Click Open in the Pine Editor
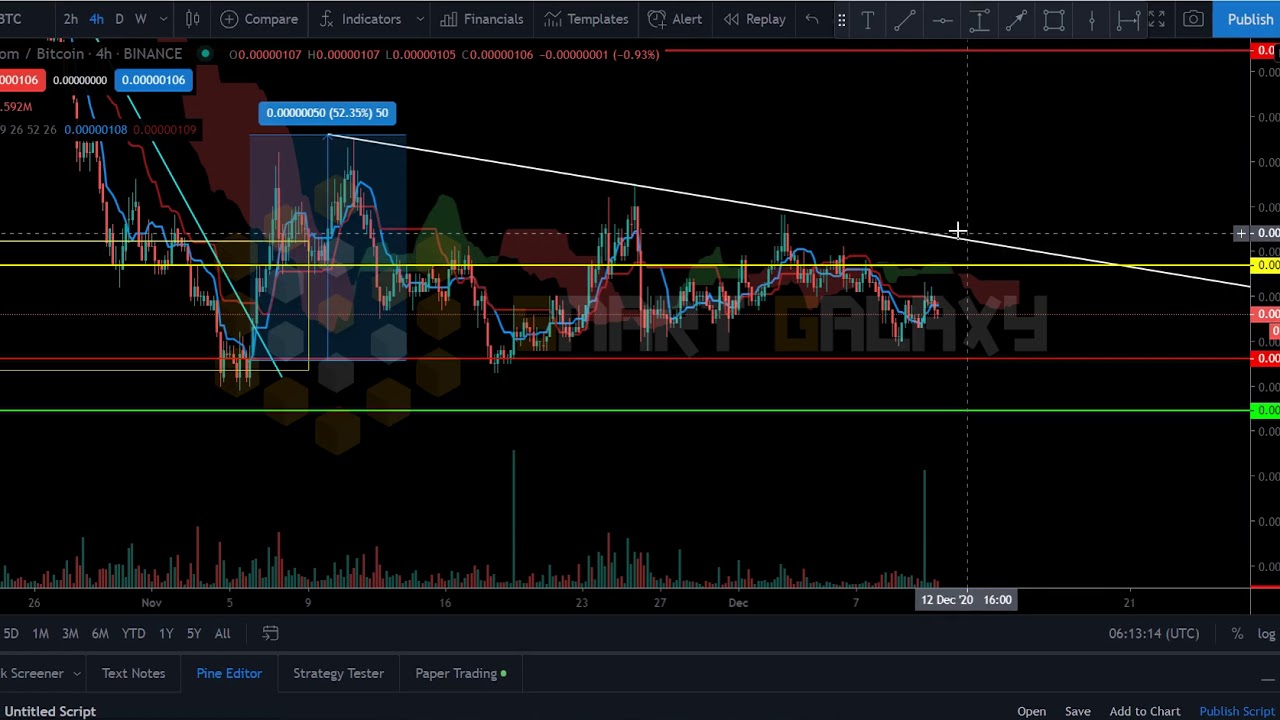The image size is (1280, 720). 1031,711
